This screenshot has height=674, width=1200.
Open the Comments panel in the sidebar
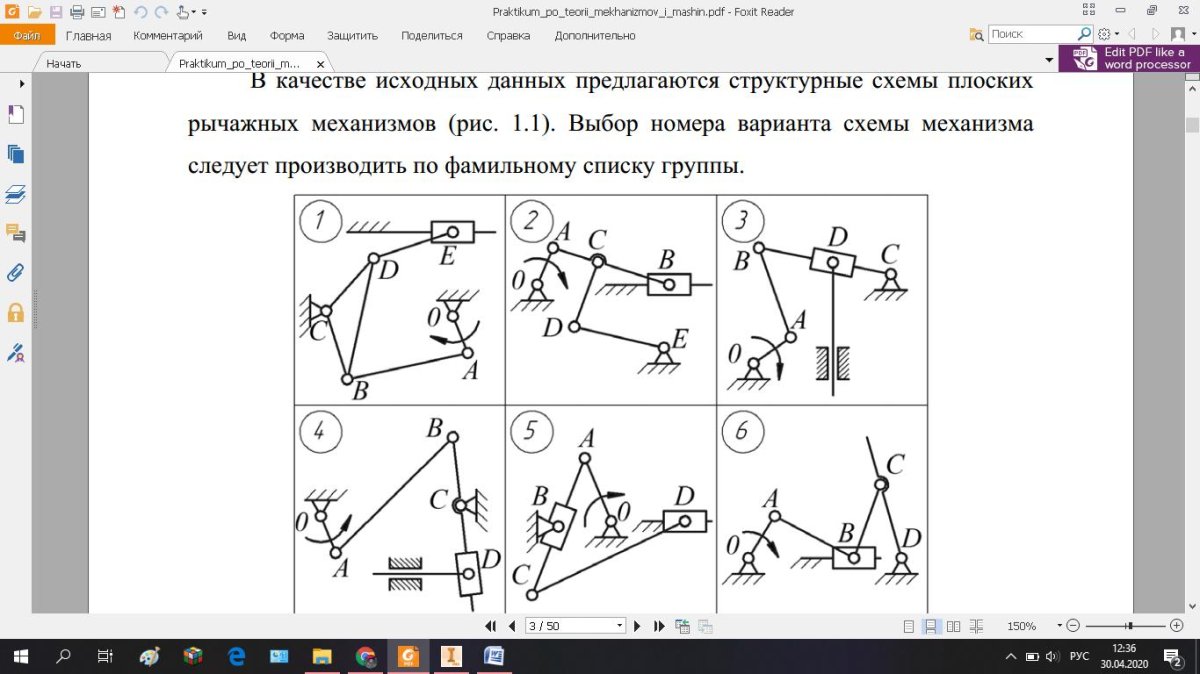tap(15, 233)
